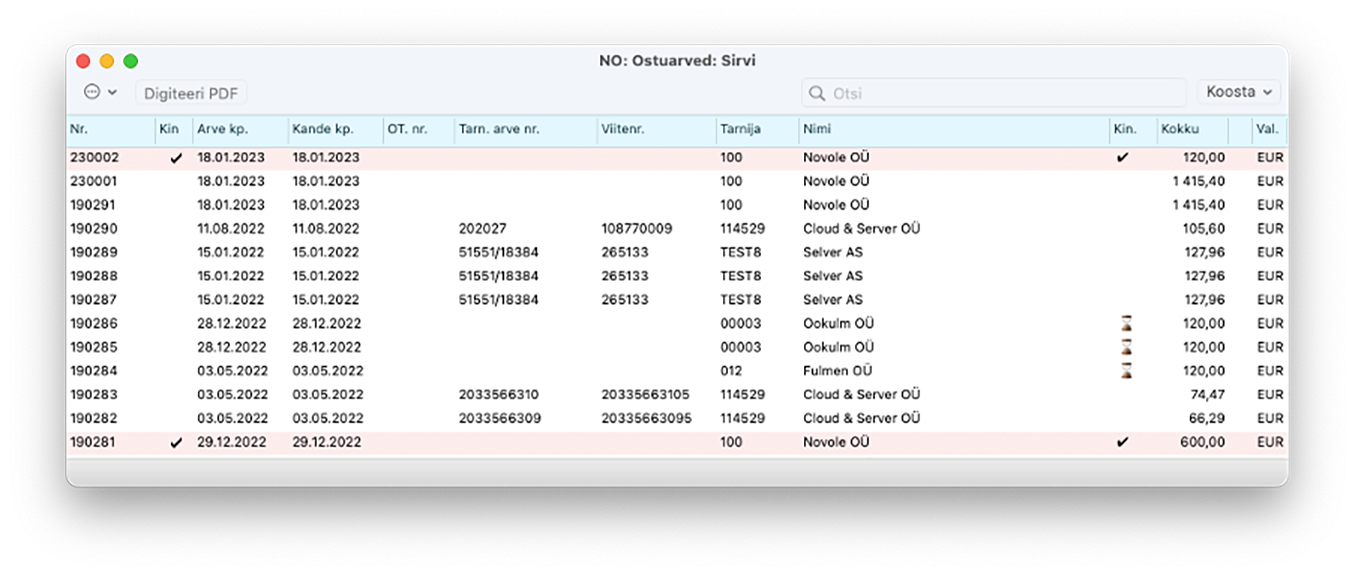
Task: Click the Kin checkmark on row 230002
Action: click(x=176, y=158)
